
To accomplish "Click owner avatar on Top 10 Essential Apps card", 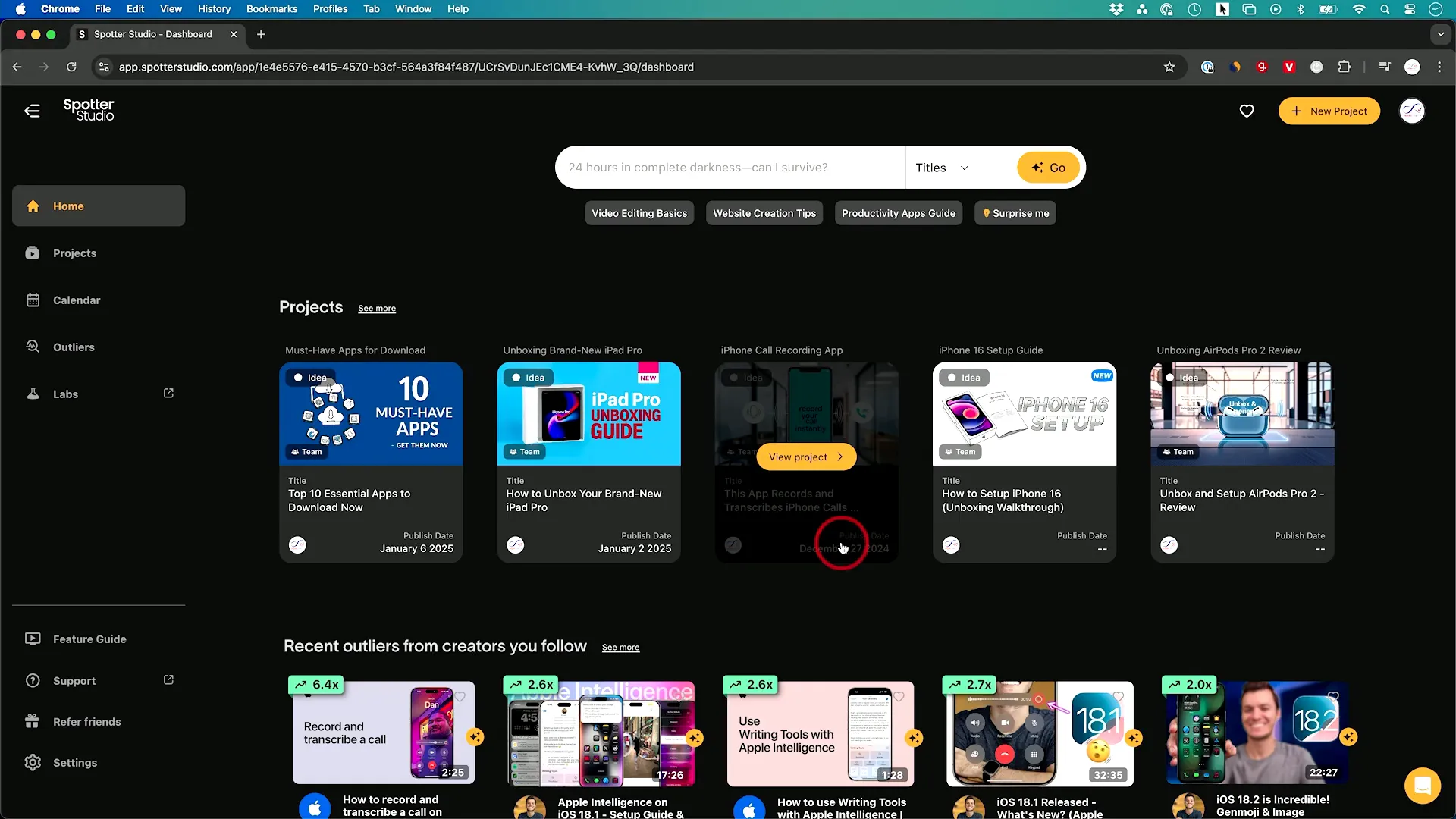I will click(x=297, y=544).
